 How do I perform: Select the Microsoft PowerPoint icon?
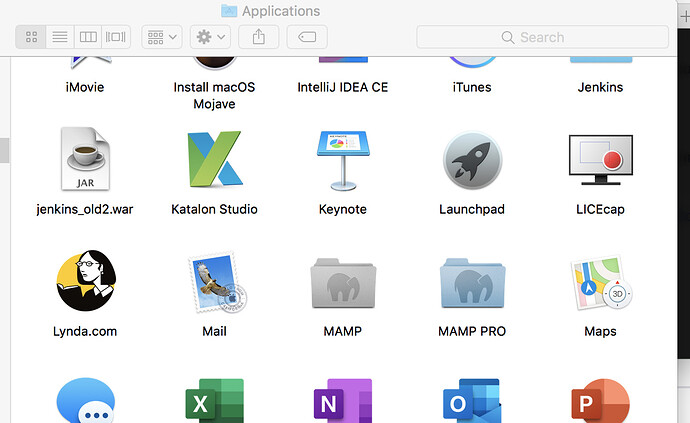601,401
